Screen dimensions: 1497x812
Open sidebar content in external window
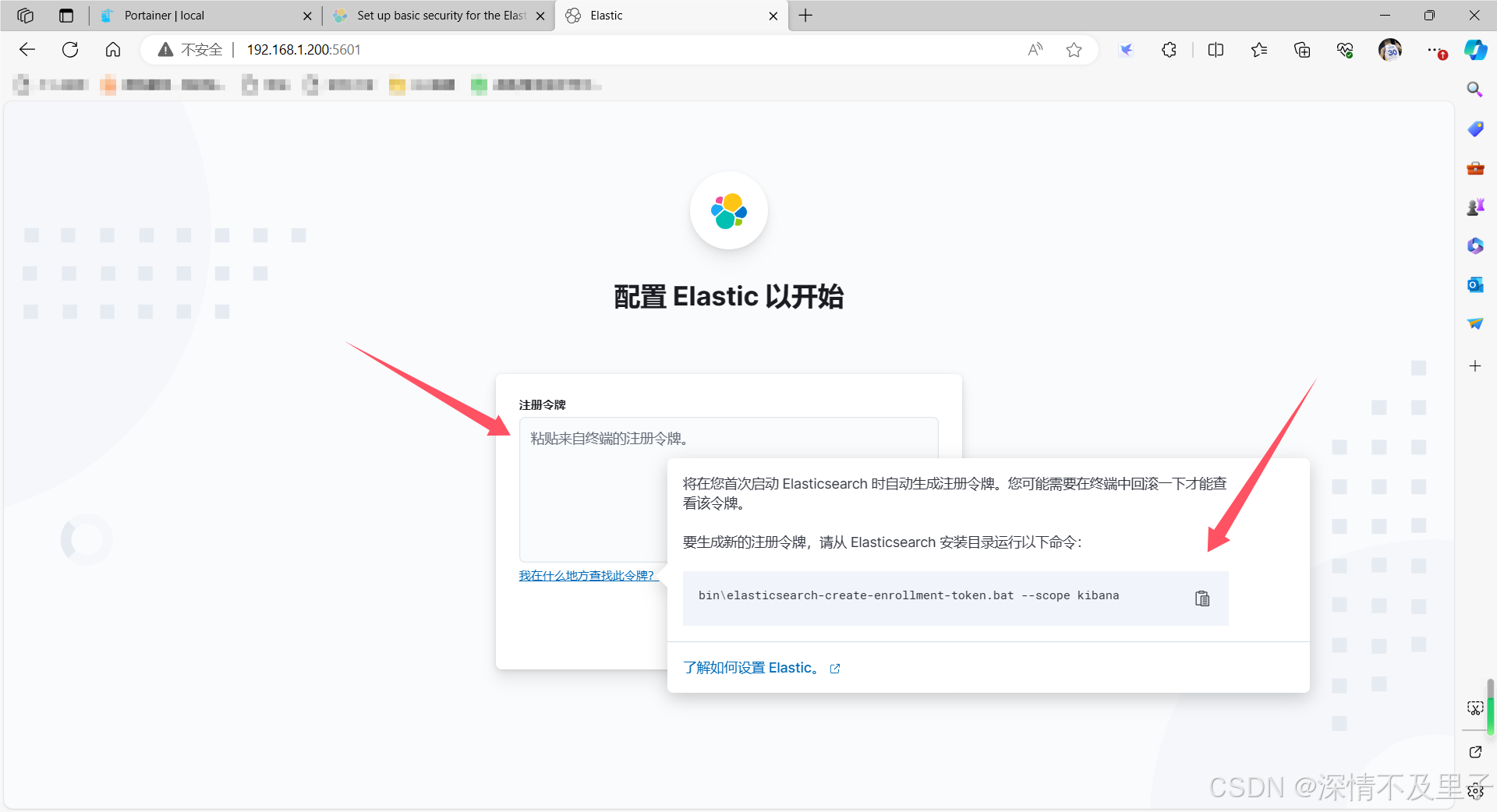[1475, 752]
